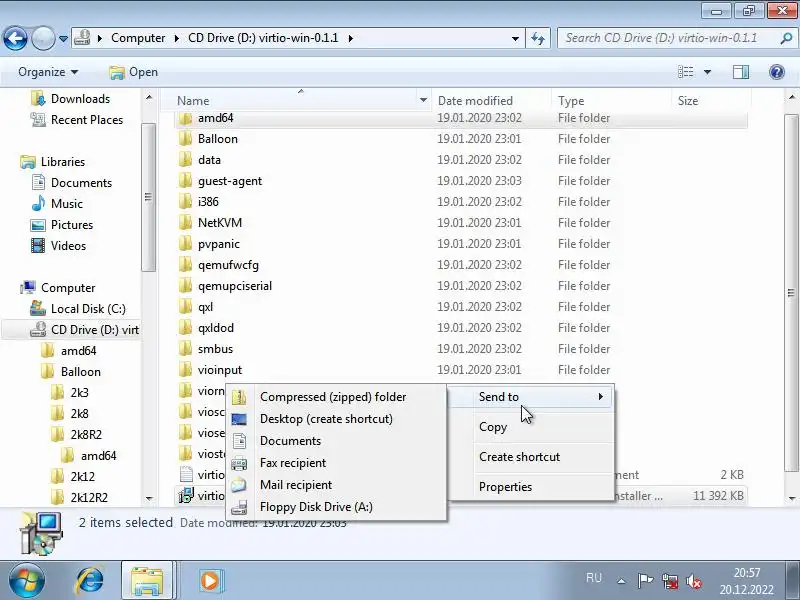Sort by the Size column header

coord(688,101)
